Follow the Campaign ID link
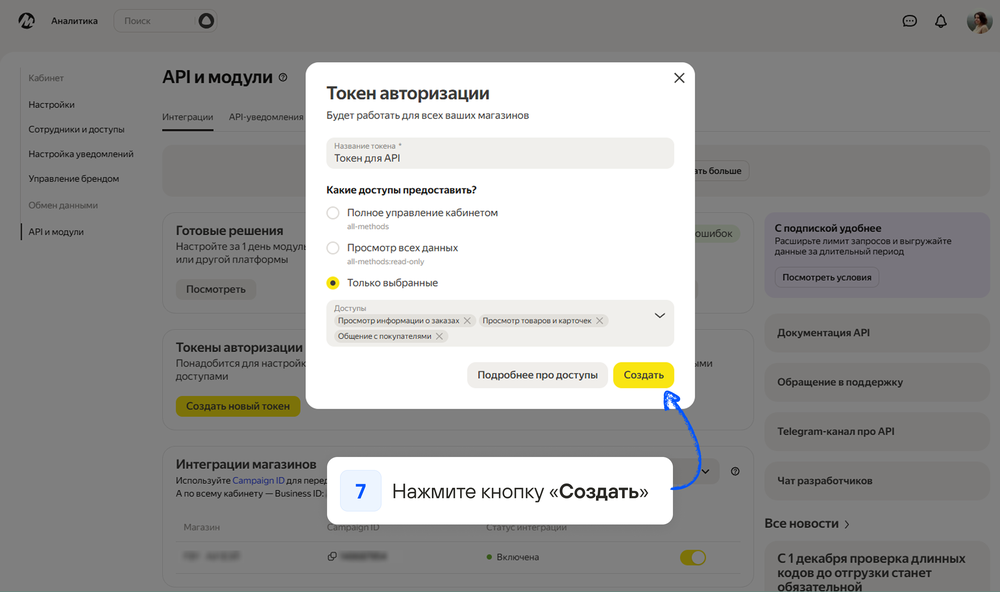Image resolution: width=1000 pixels, height=592 pixels. coord(258,480)
